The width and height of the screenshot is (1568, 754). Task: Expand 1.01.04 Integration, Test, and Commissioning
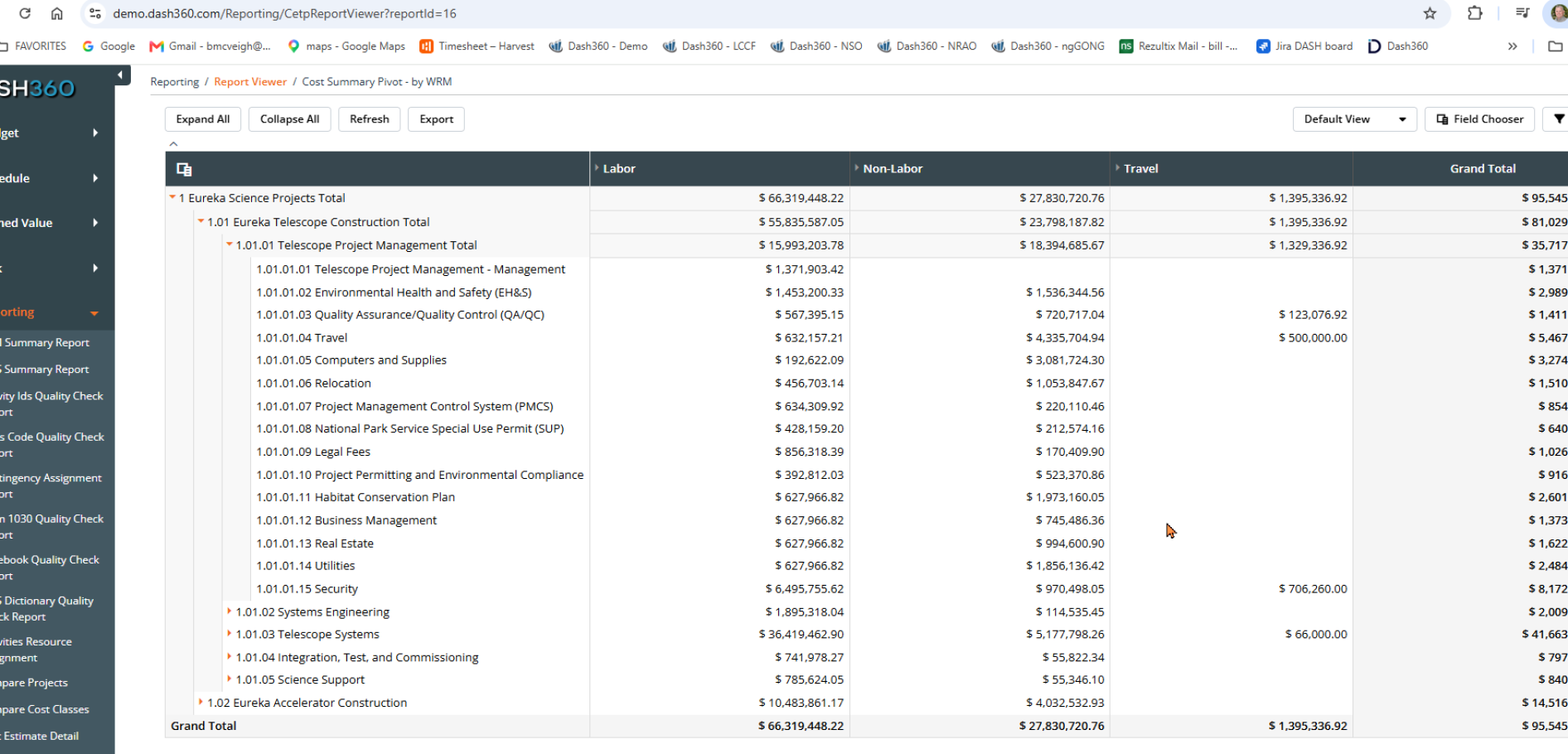click(x=230, y=657)
